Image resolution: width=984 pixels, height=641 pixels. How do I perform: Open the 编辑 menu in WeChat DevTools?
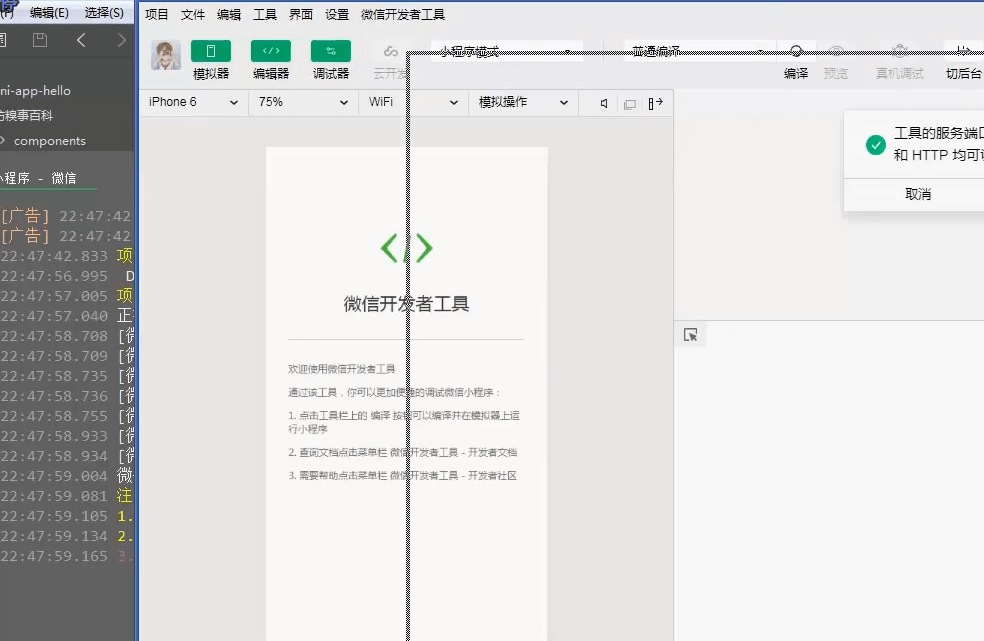228,14
